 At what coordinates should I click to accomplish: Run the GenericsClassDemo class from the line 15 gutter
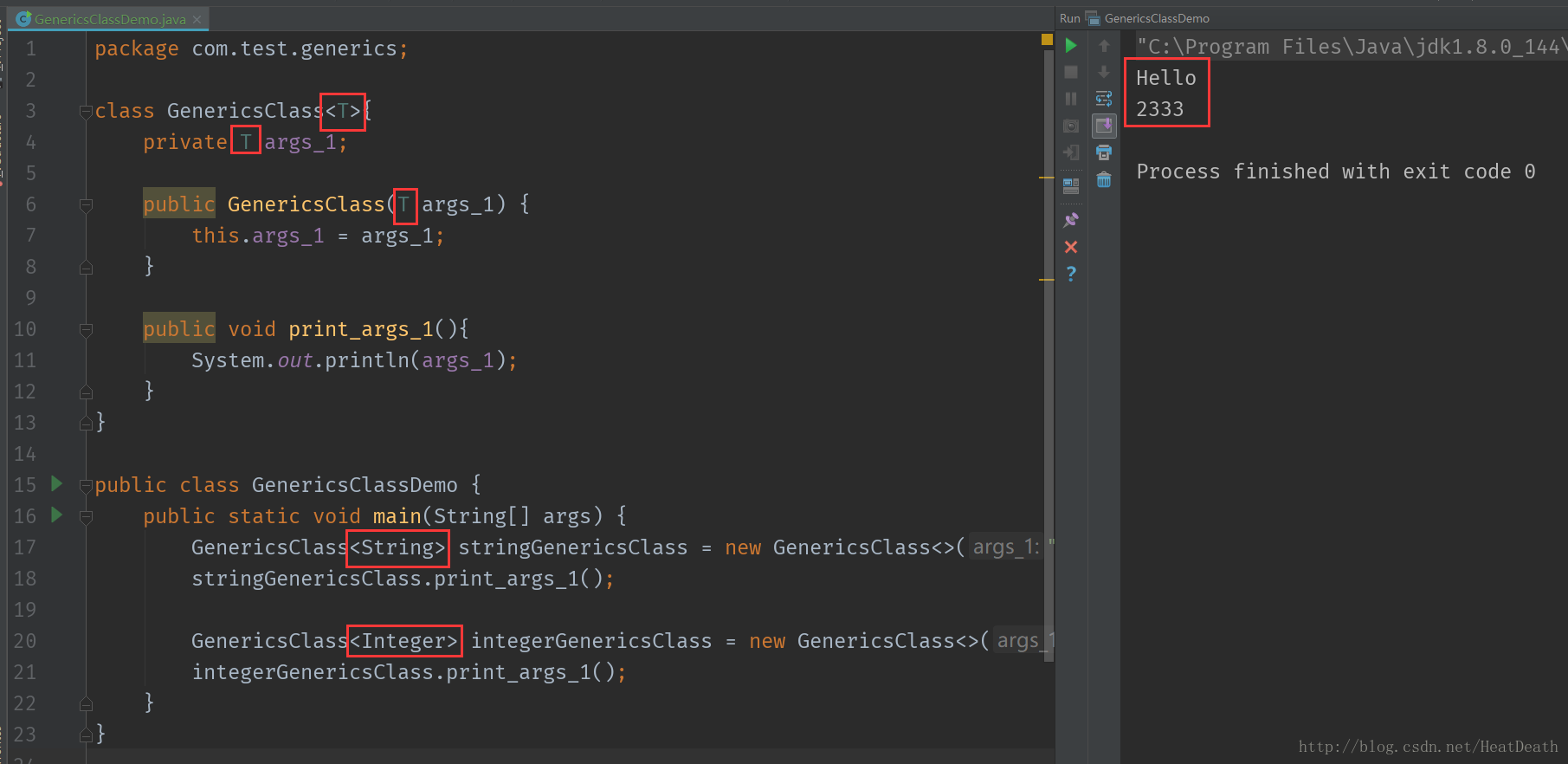click(x=56, y=483)
